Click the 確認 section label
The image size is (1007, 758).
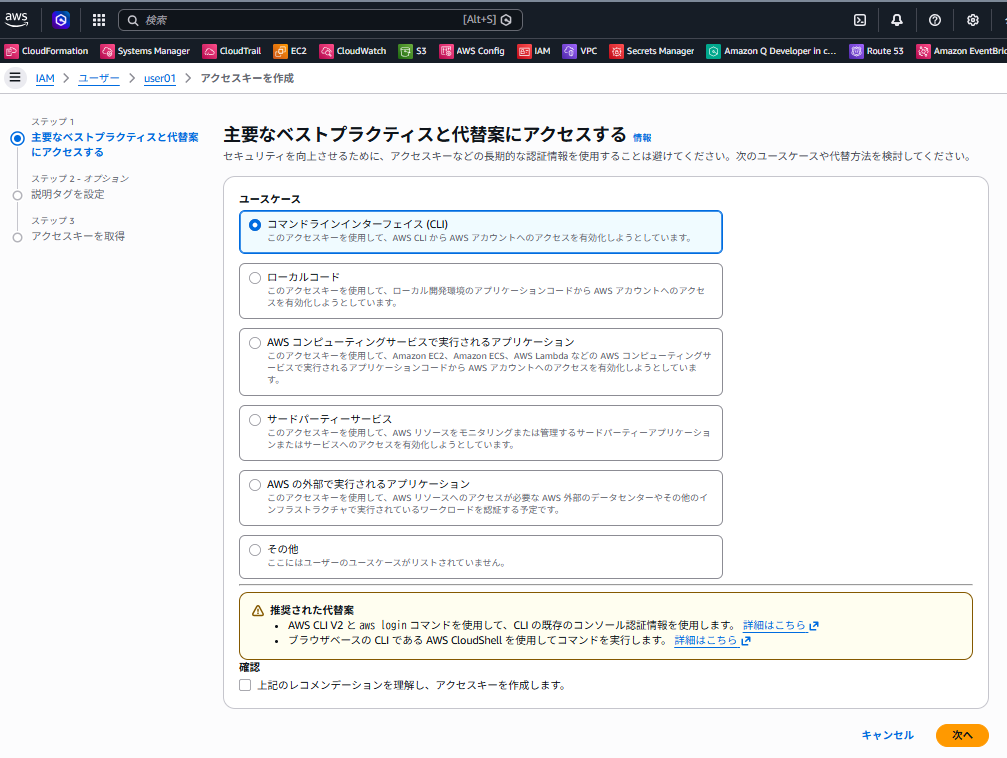(249, 667)
